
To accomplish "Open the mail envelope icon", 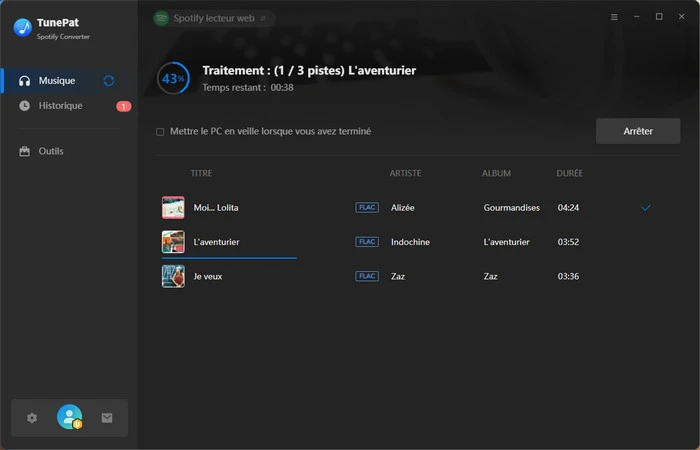I will pyautogui.click(x=107, y=418).
